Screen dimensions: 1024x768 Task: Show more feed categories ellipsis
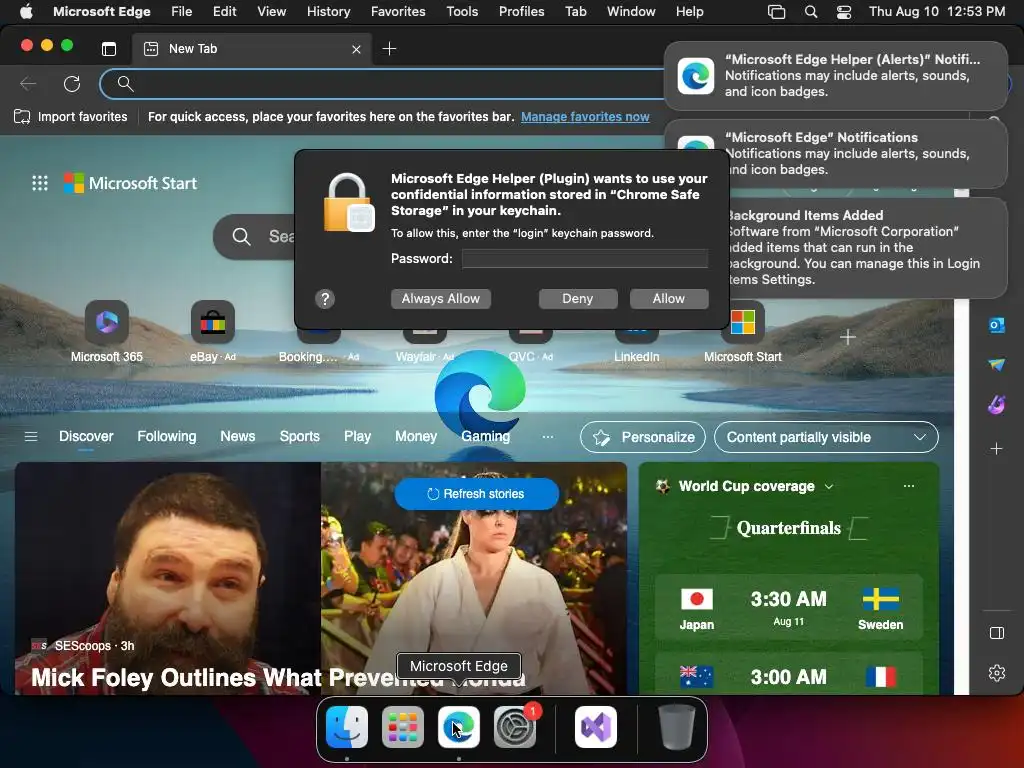(x=548, y=436)
